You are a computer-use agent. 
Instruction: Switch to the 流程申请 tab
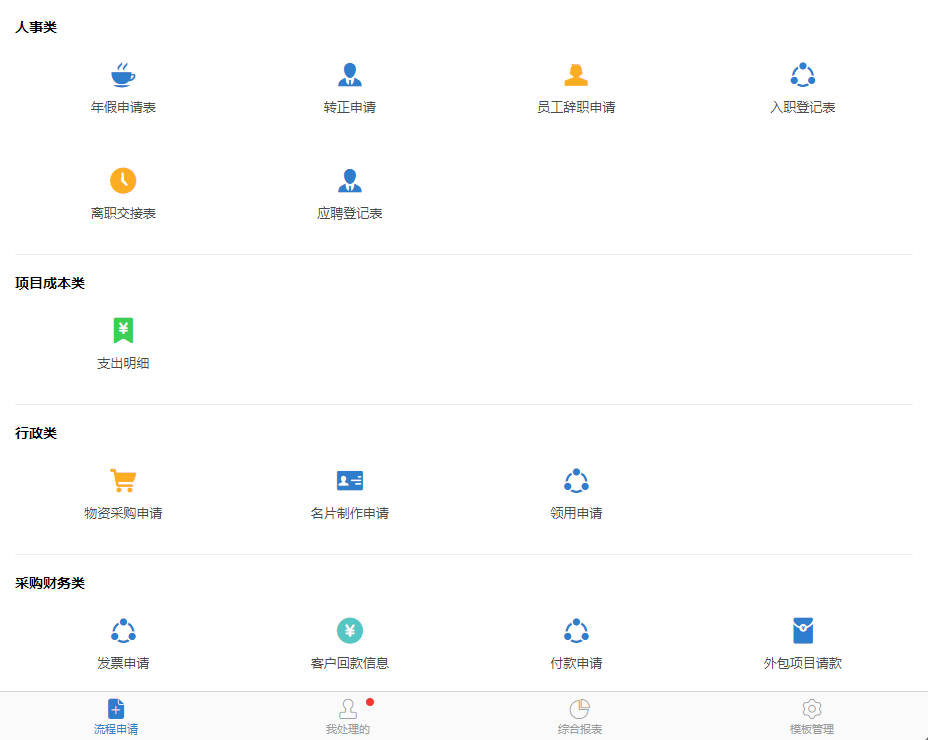pos(116,717)
